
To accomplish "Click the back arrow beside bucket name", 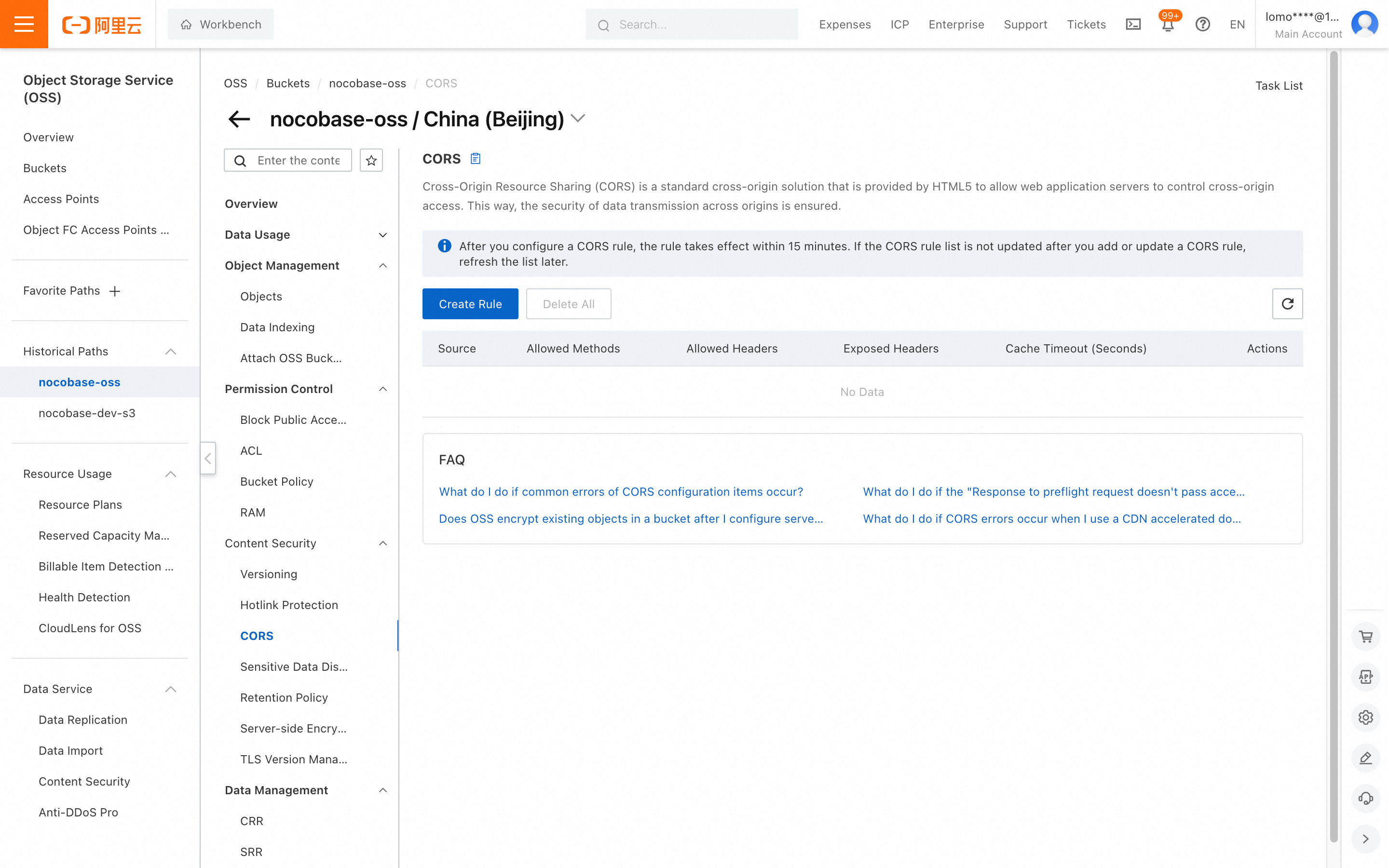I will pyautogui.click(x=239, y=119).
